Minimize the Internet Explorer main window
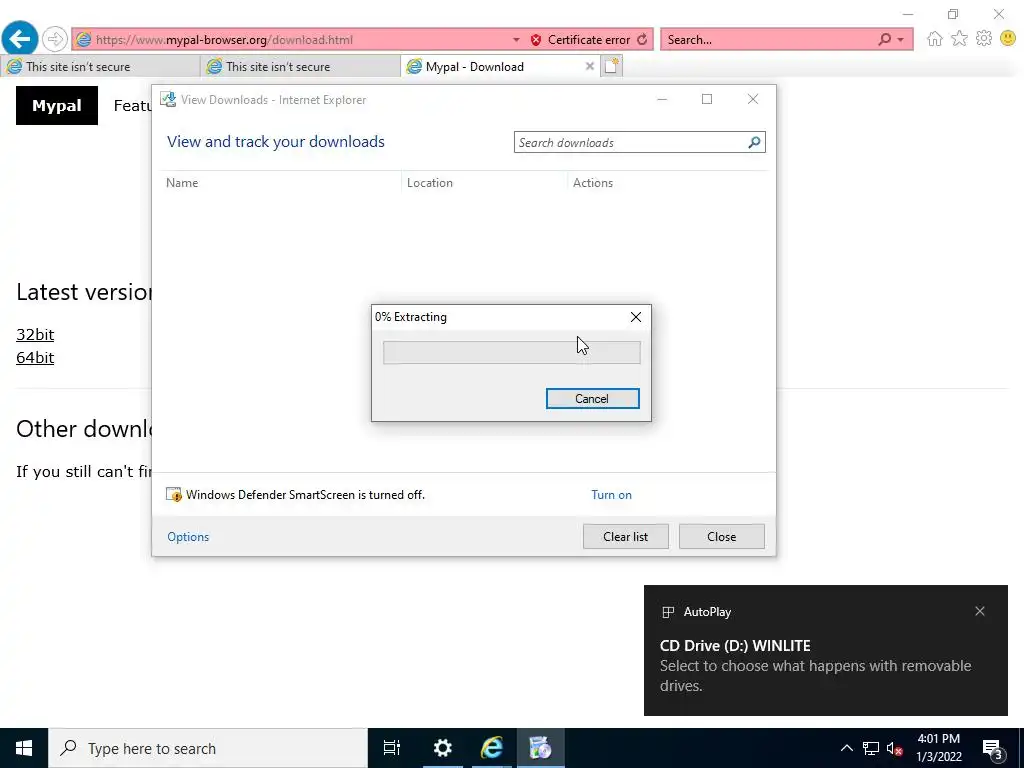Image resolution: width=1024 pixels, height=768 pixels. (908, 14)
